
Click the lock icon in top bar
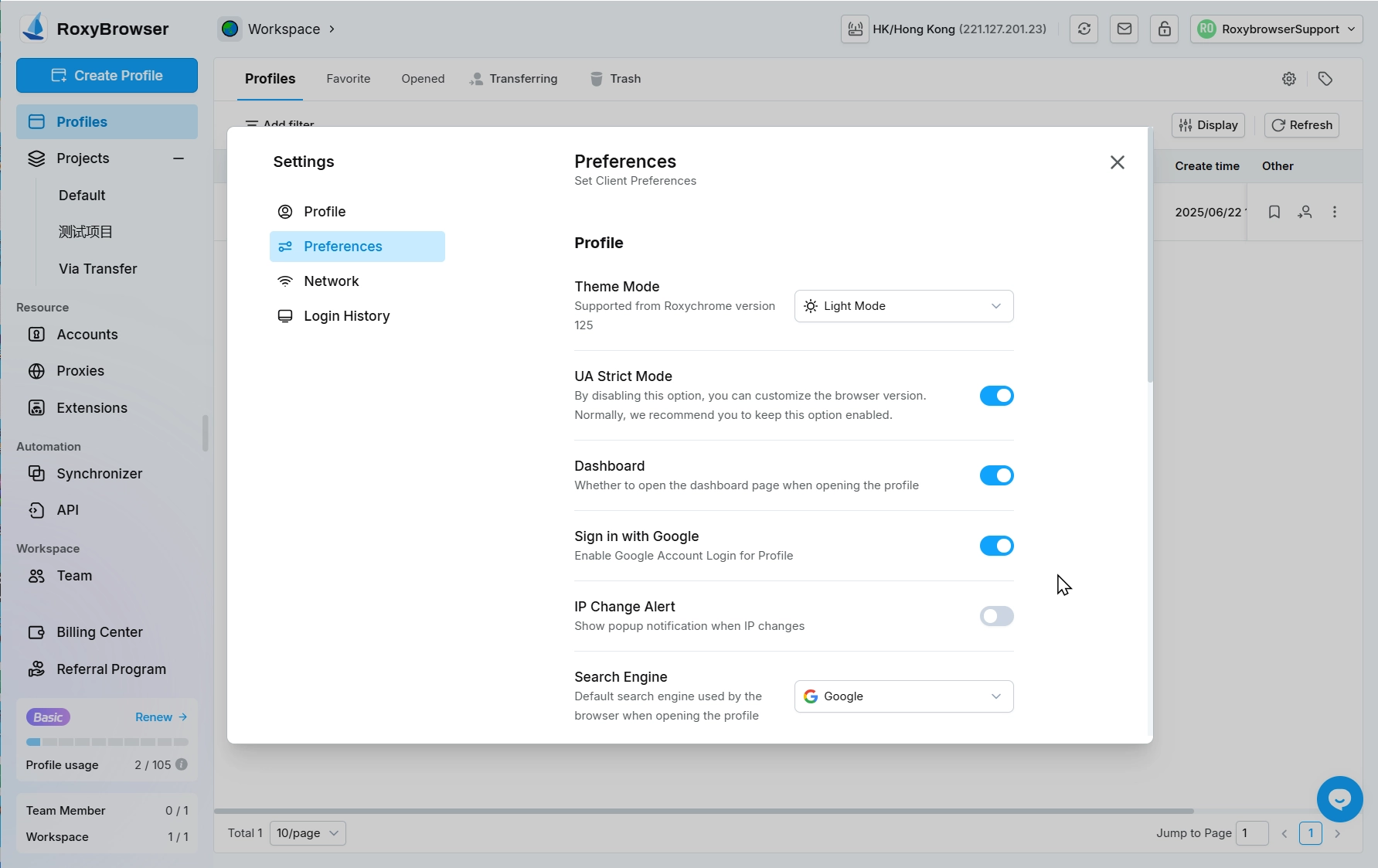(1164, 29)
